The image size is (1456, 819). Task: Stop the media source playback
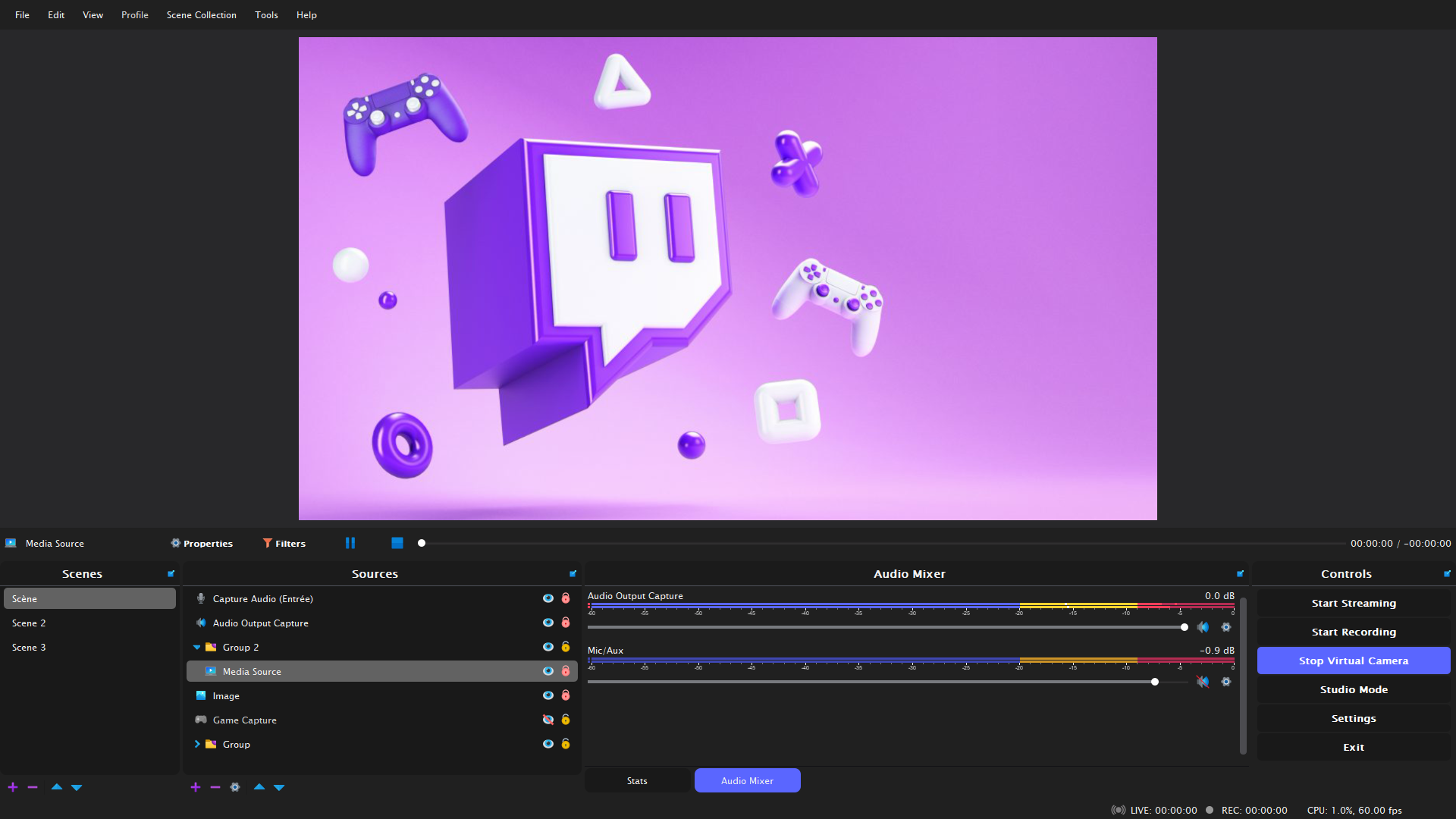[x=397, y=543]
